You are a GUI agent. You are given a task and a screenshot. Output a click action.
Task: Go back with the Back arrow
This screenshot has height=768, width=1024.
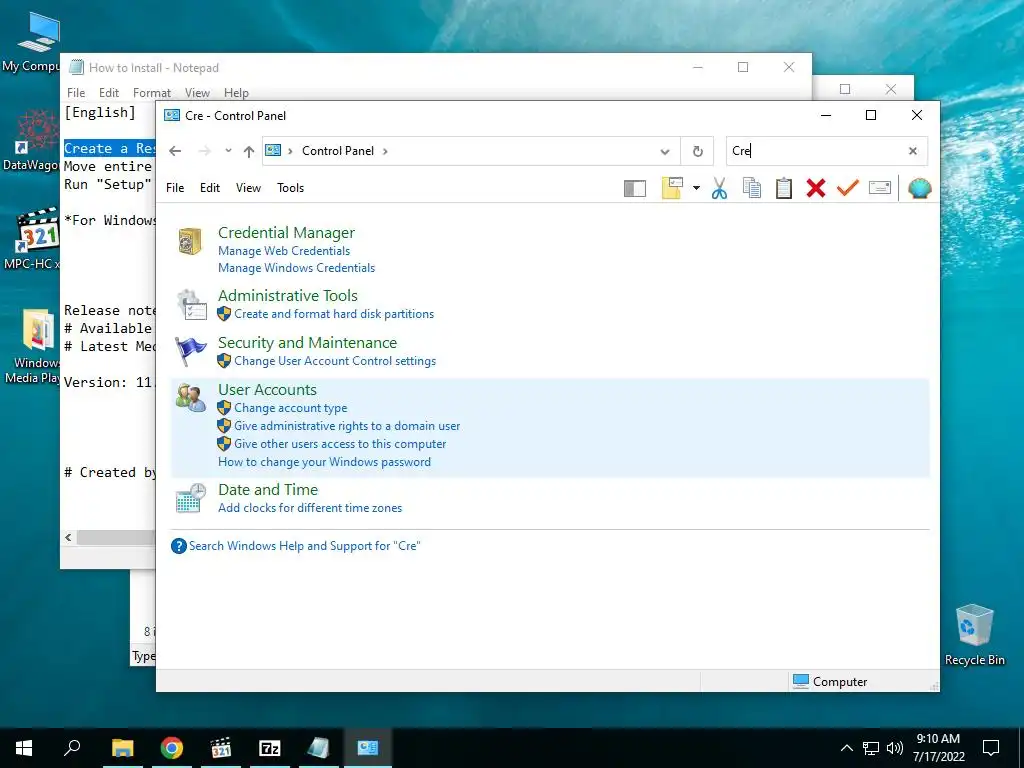point(175,151)
